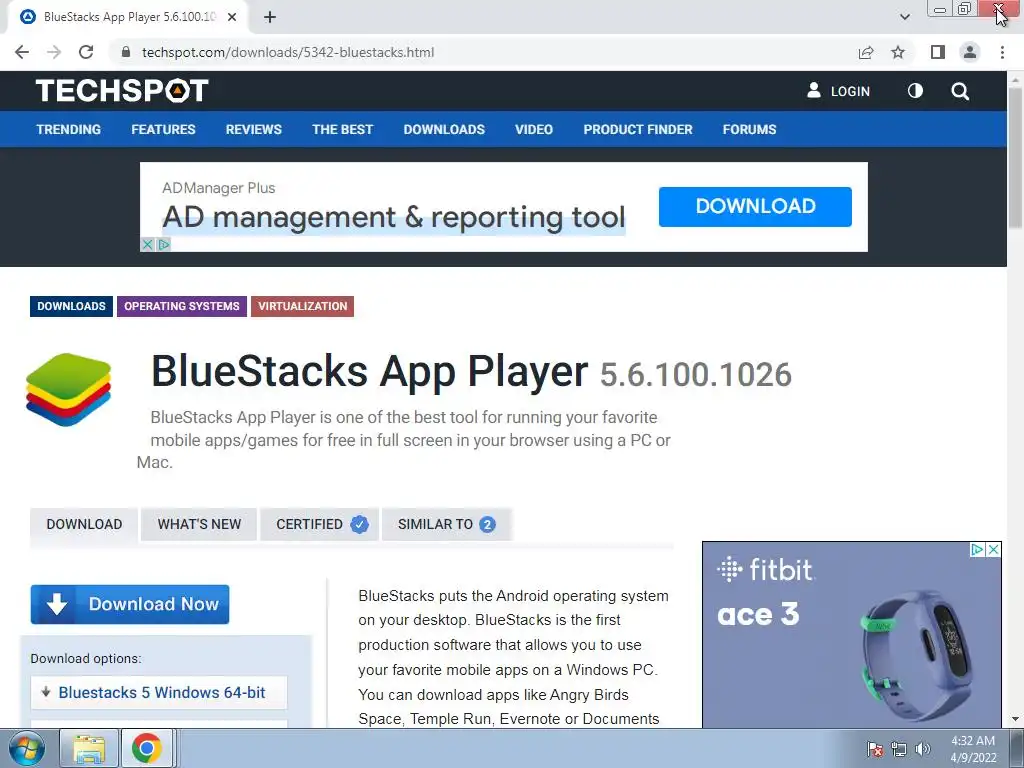This screenshot has width=1024, height=768.
Task: Open the tab search chevron
Action: (x=904, y=17)
